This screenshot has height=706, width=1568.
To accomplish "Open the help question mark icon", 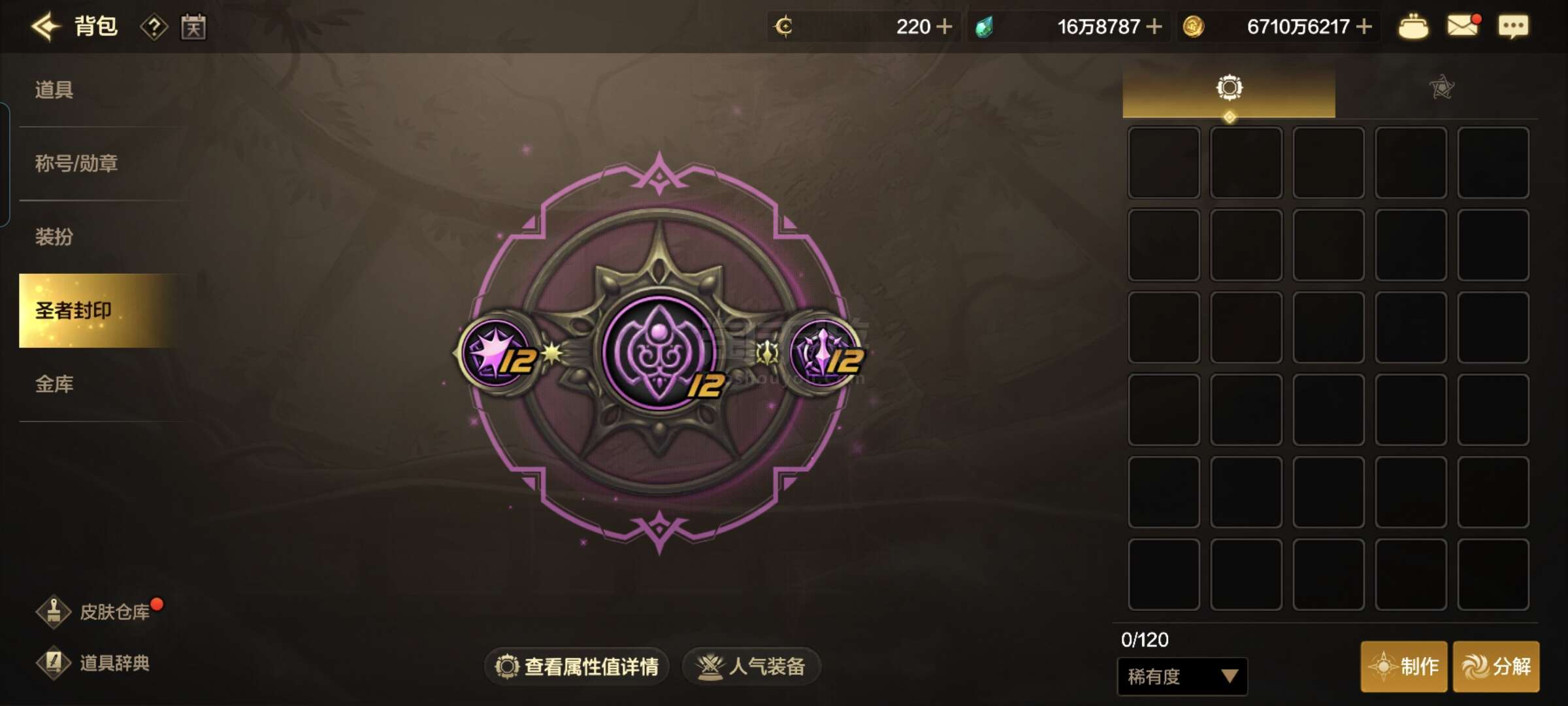I will coord(154,27).
